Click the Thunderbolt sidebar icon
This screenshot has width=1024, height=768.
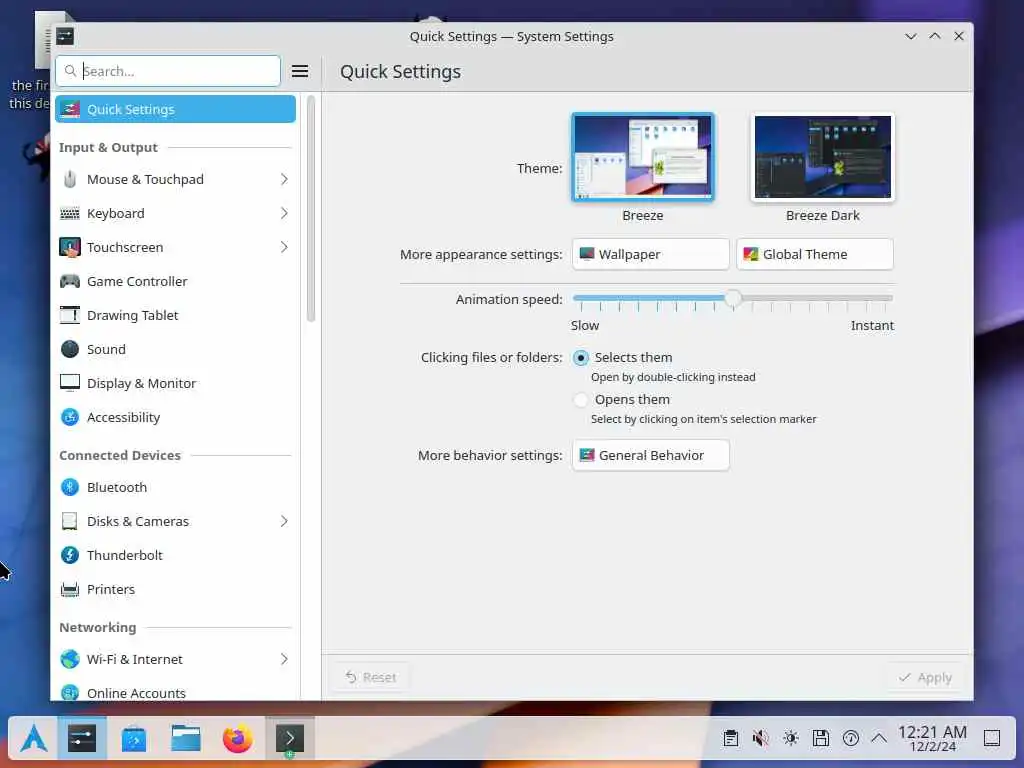[70, 555]
